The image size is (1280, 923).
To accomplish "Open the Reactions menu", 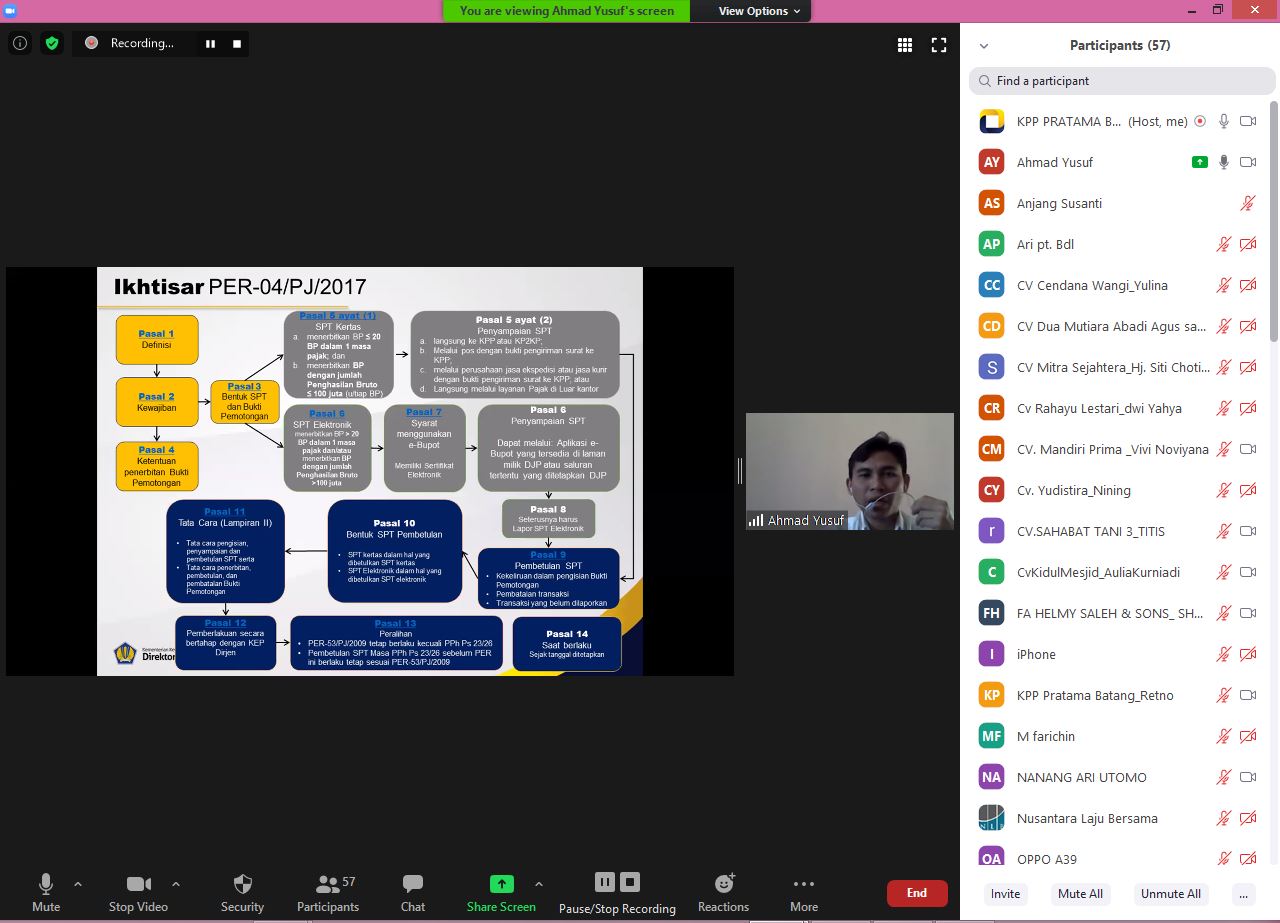I will 723,893.
